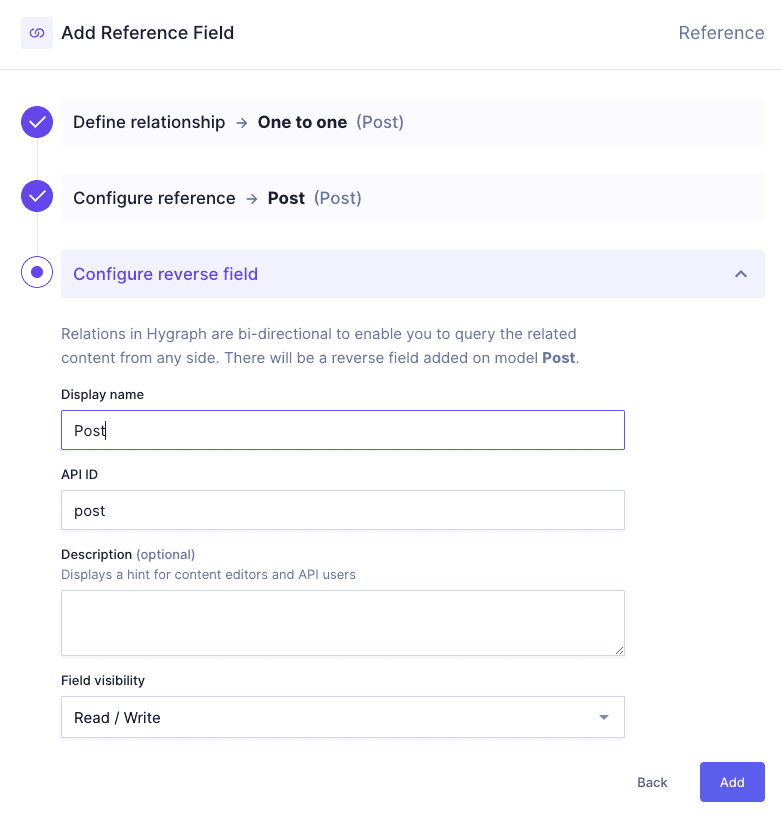Select the Configure reverse field section header

[x=168, y=273]
